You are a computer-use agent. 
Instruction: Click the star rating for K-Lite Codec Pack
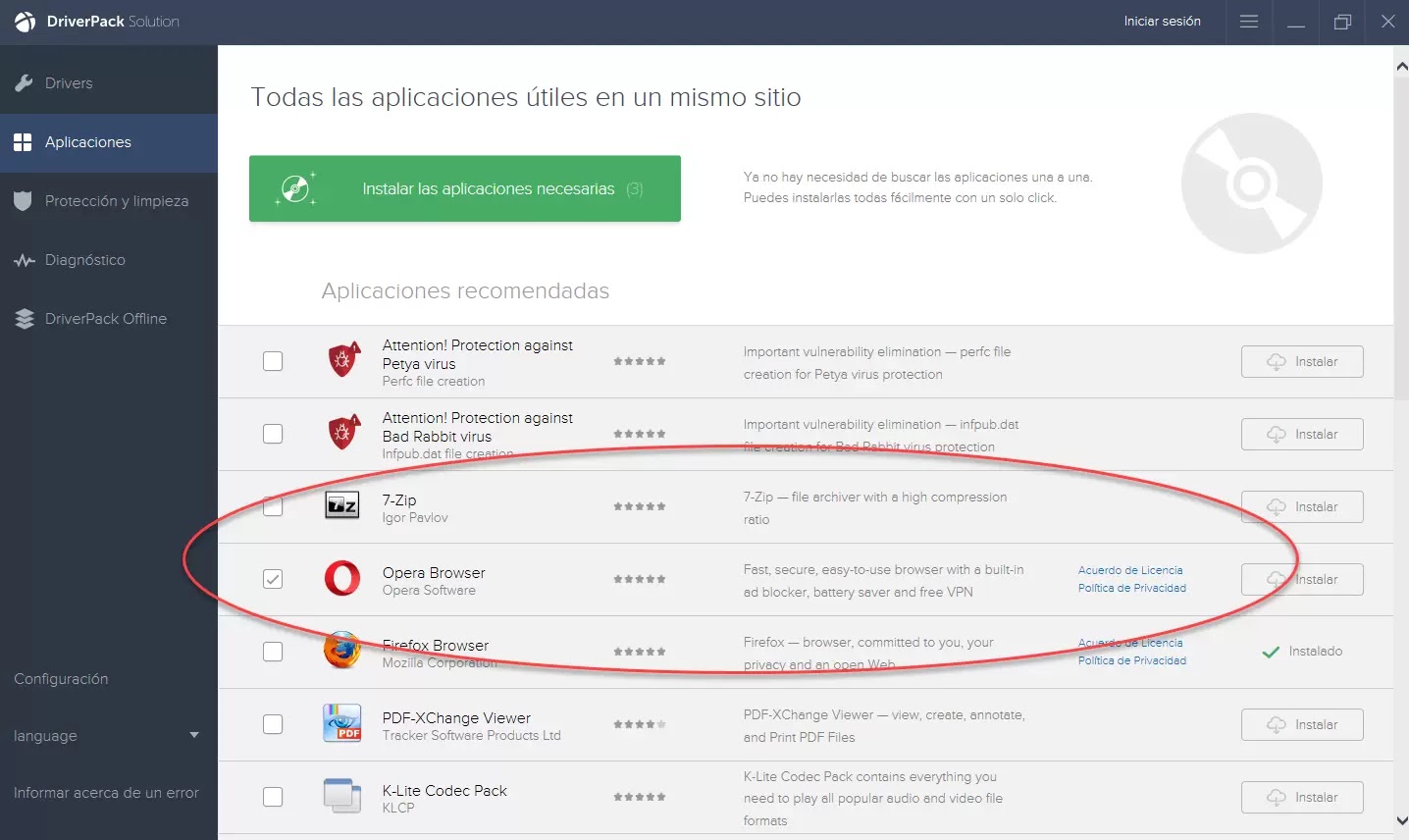pyautogui.click(x=640, y=797)
